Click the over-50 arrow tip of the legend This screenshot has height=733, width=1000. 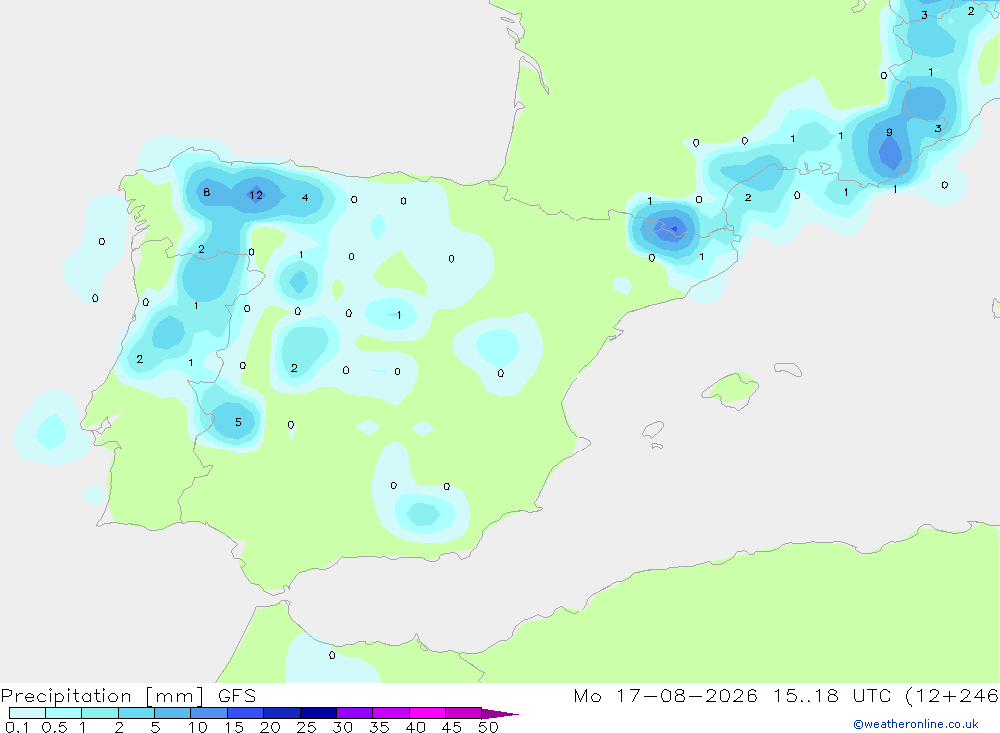(499, 714)
